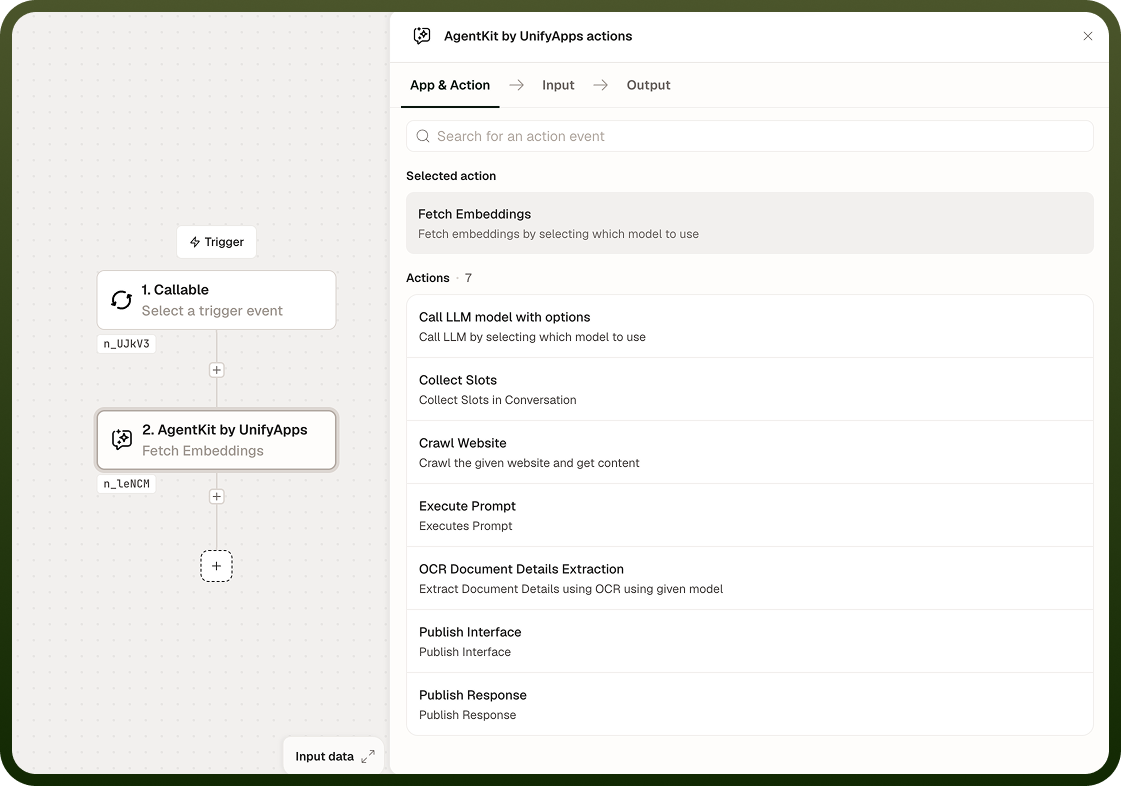This screenshot has width=1121, height=786.
Task: Click the Trigger label chip
Action: (x=216, y=242)
